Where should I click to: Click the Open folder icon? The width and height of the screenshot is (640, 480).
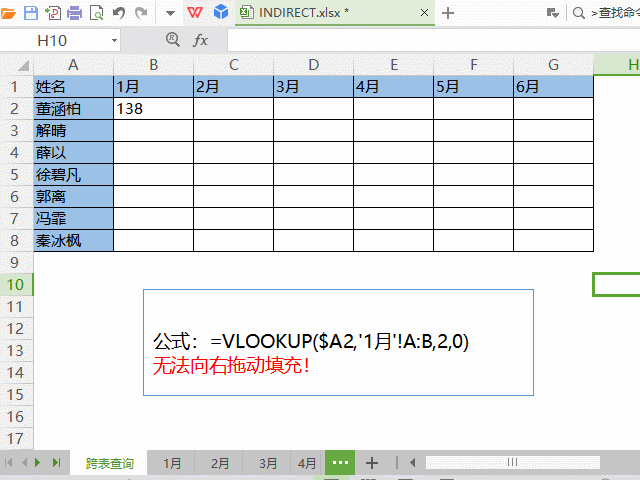point(7,13)
